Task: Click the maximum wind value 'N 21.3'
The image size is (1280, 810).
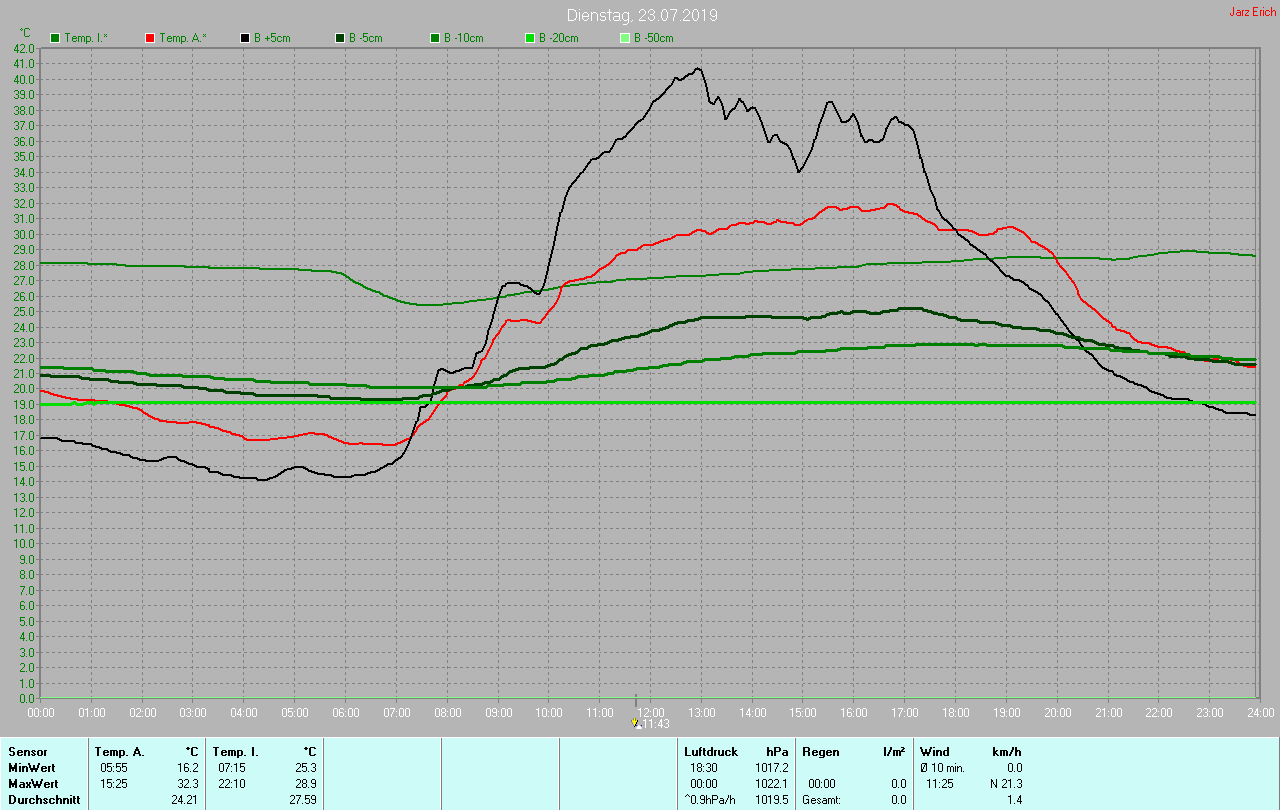Action: [x=1004, y=784]
